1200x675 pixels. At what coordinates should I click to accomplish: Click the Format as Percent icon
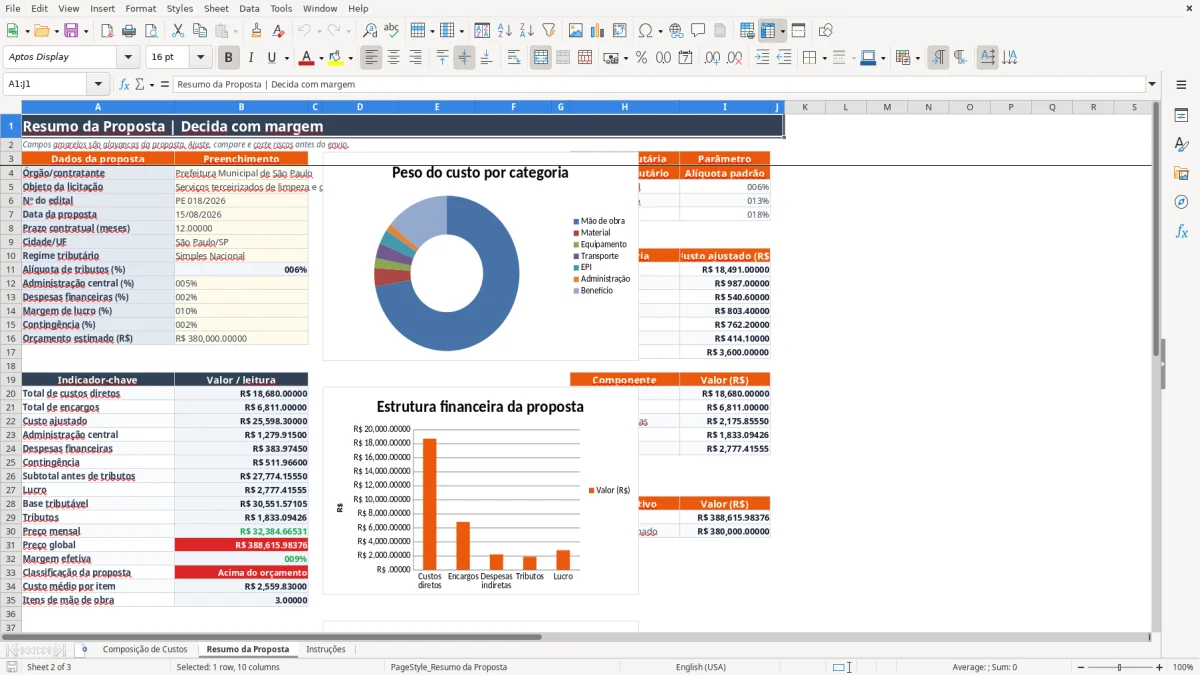[x=641, y=58]
